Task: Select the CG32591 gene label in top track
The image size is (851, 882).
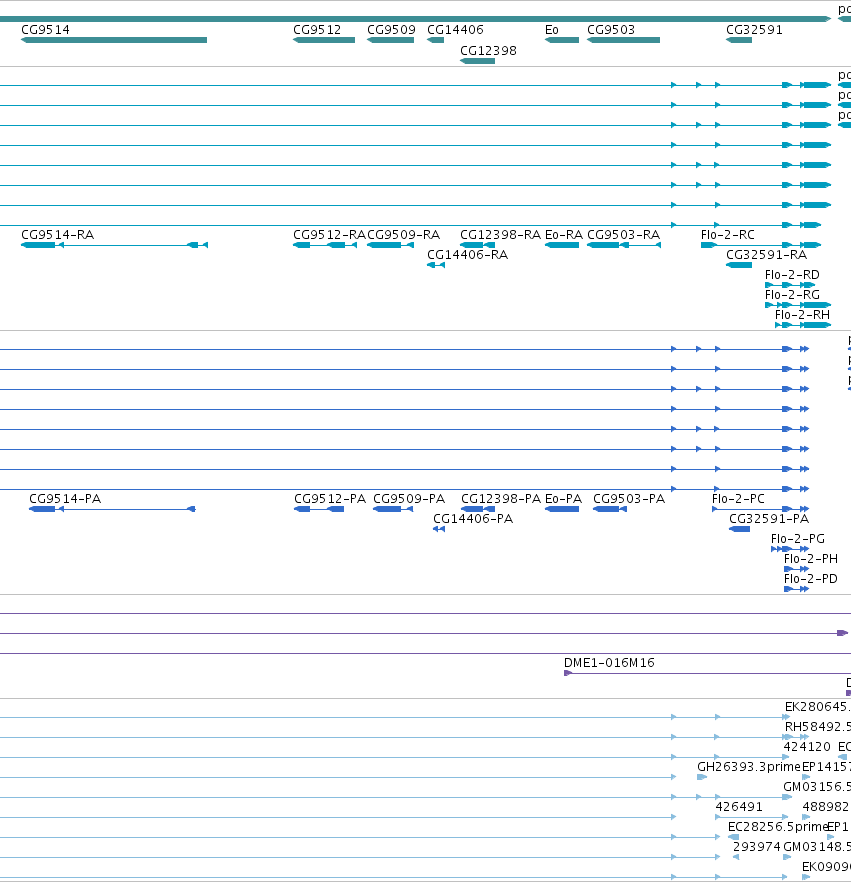Action: (x=754, y=30)
